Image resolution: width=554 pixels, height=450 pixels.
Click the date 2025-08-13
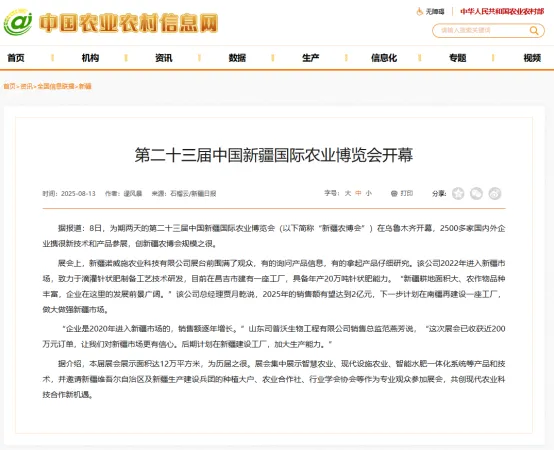point(78,194)
